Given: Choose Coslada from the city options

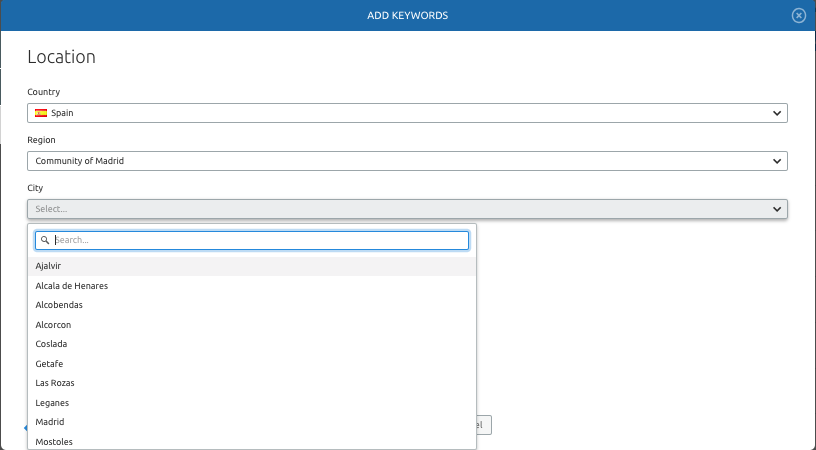Looking at the screenshot, I should [51, 344].
